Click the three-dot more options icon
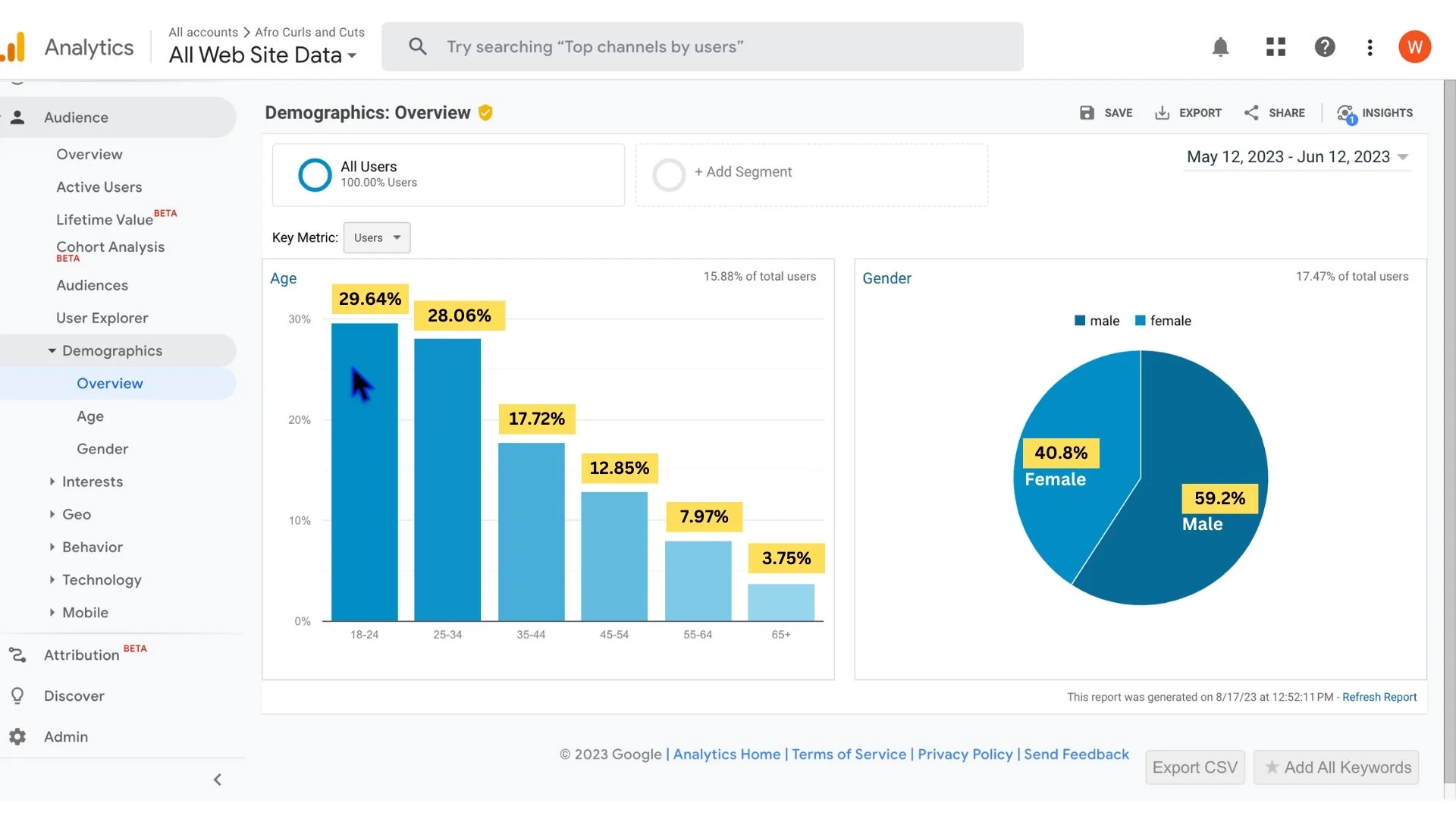Viewport: 1456px width, 819px height. (x=1370, y=47)
